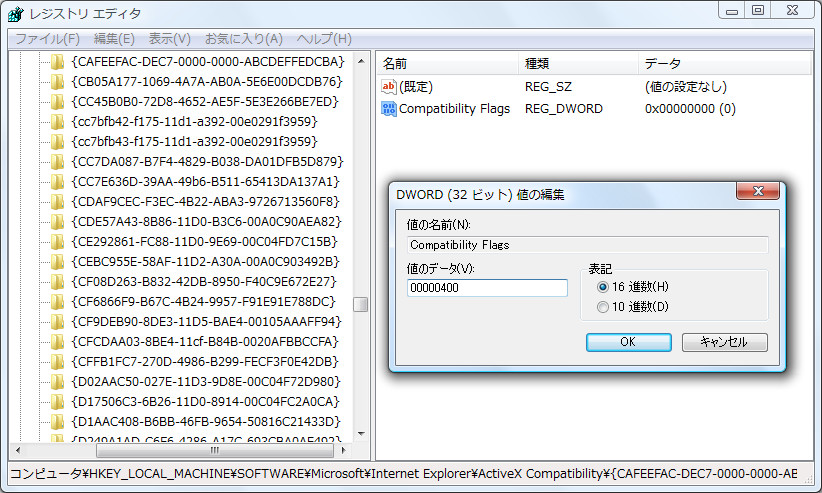Image resolution: width=822 pixels, height=493 pixels.
Task: Click the 値の名前 Compatibility Flags field
Action: (x=588, y=245)
